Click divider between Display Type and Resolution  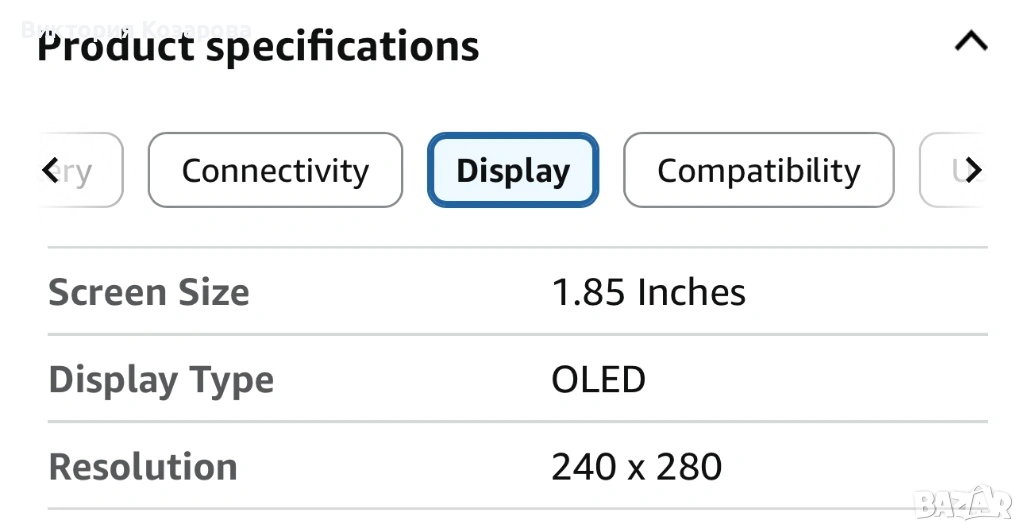tap(517, 422)
